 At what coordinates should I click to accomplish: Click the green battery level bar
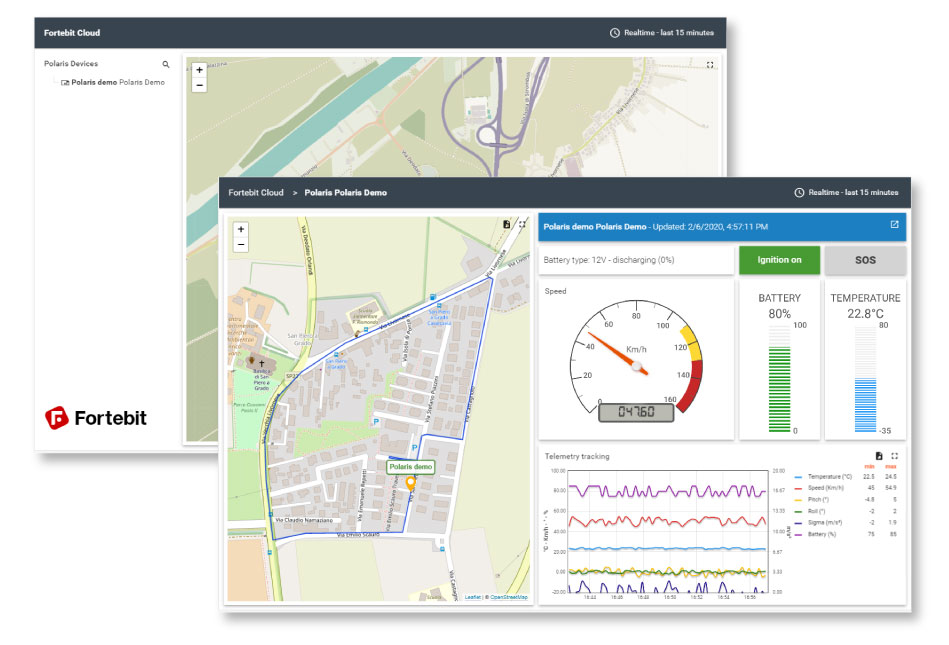tap(780, 389)
